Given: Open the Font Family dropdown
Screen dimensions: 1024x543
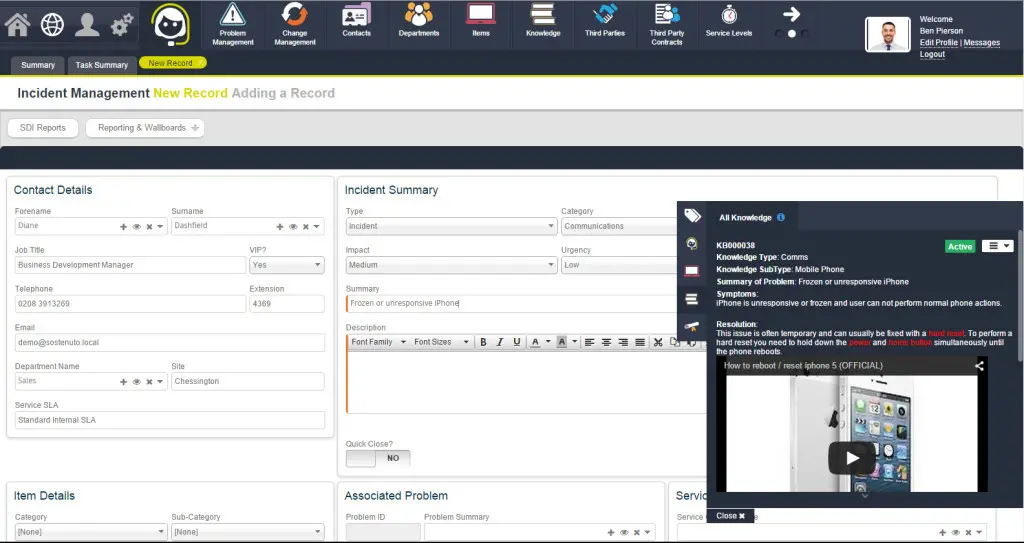Looking at the screenshot, I should 378,342.
